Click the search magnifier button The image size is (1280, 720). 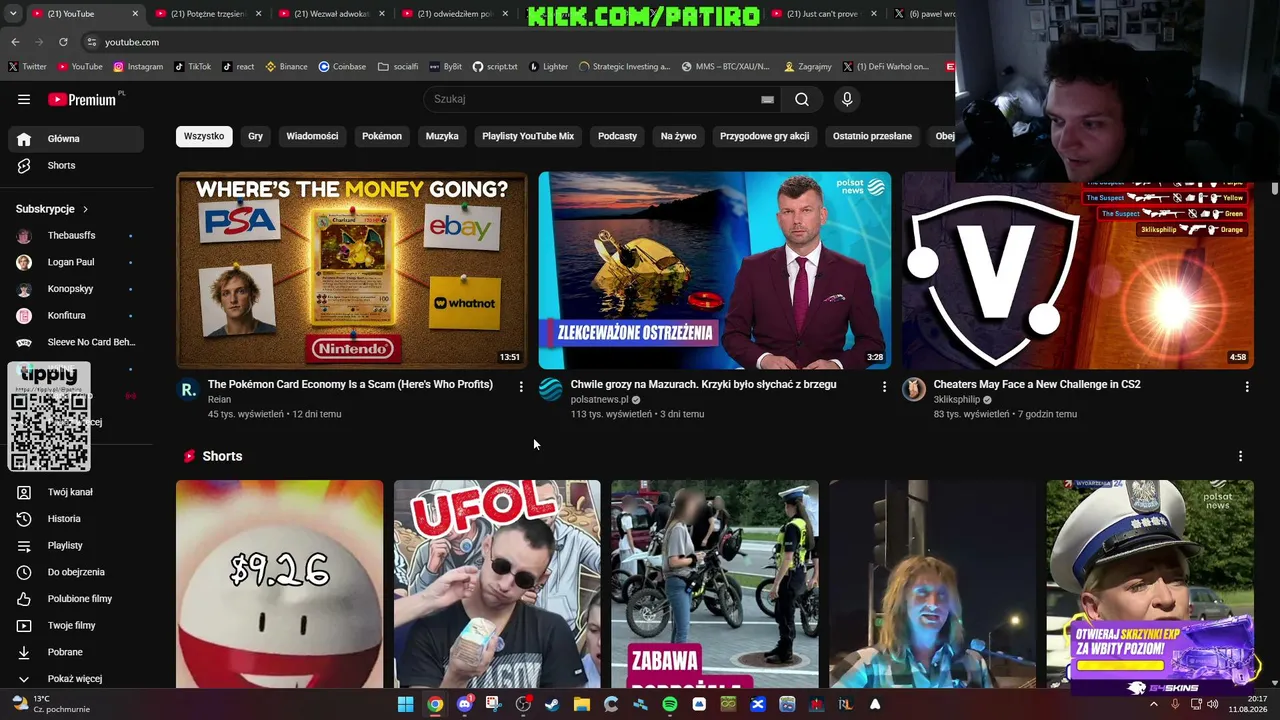[x=802, y=99]
